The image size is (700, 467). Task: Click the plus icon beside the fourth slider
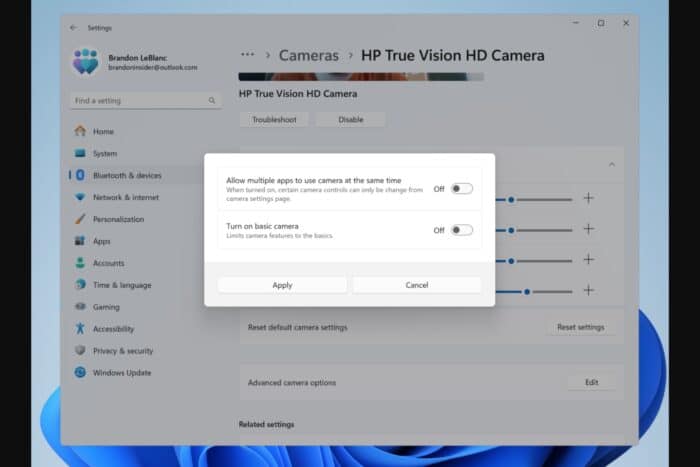(588, 290)
